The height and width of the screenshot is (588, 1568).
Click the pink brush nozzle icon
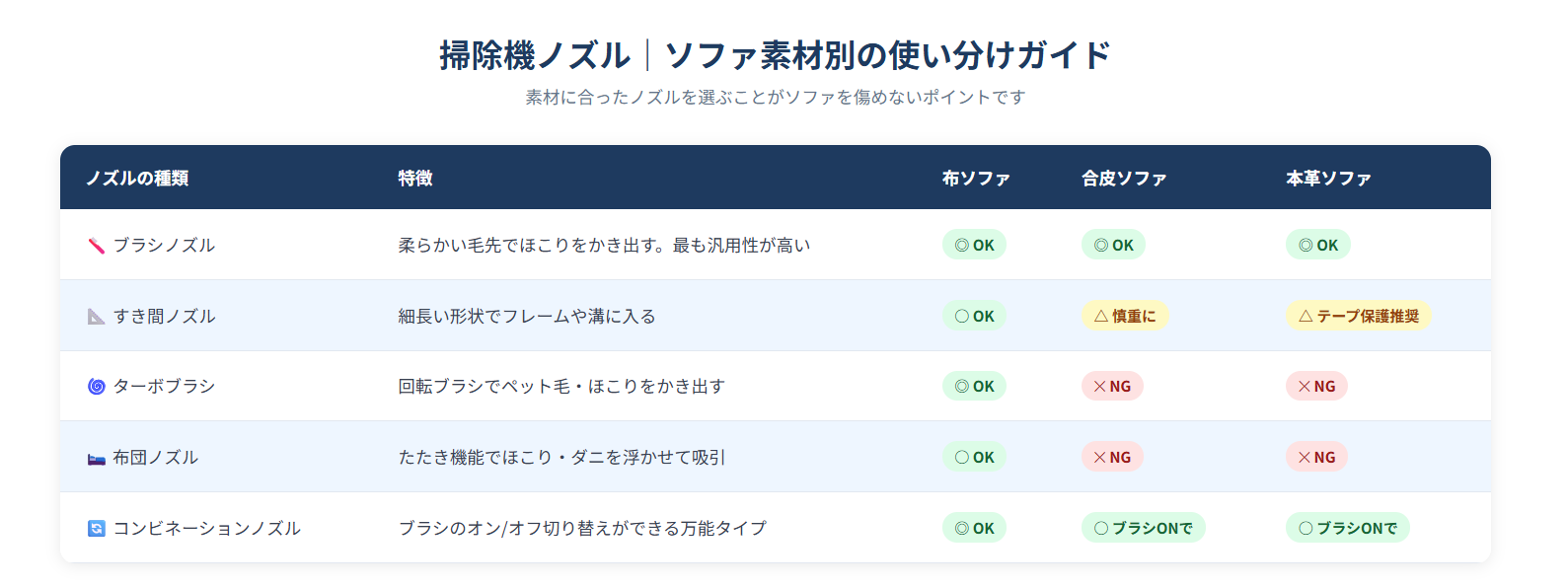(96, 246)
